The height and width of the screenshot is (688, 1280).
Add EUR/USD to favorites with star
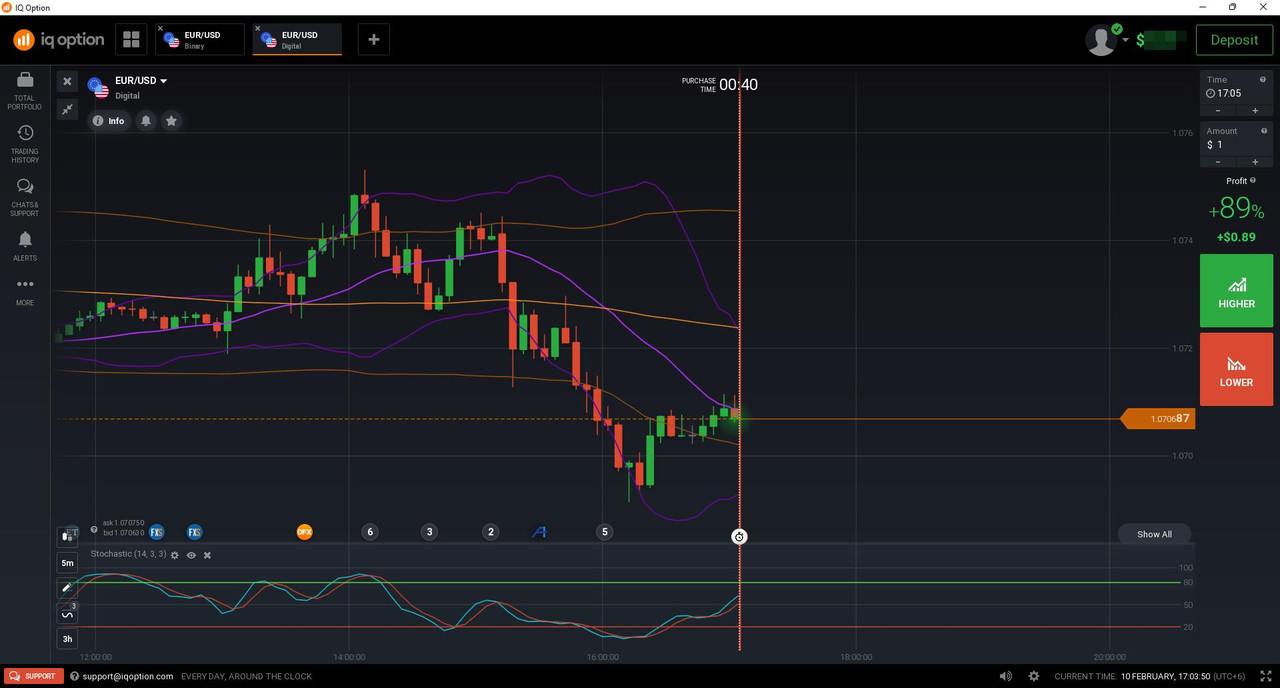tap(171, 121)
